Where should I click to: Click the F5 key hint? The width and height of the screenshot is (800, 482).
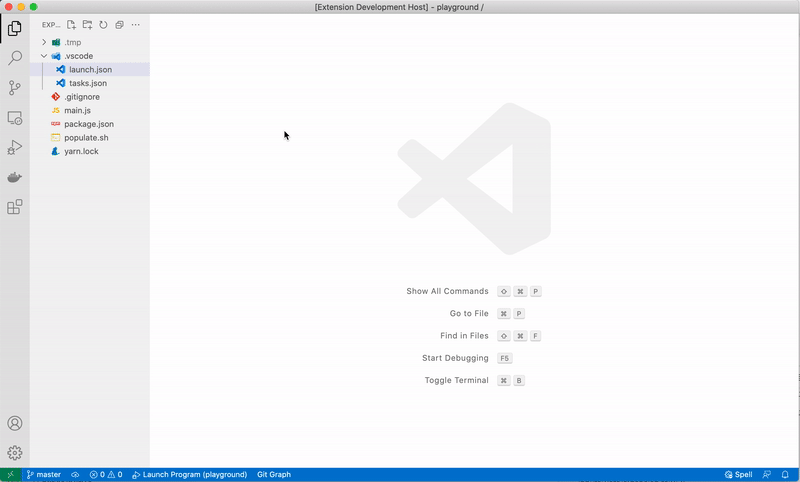[505, 358]
